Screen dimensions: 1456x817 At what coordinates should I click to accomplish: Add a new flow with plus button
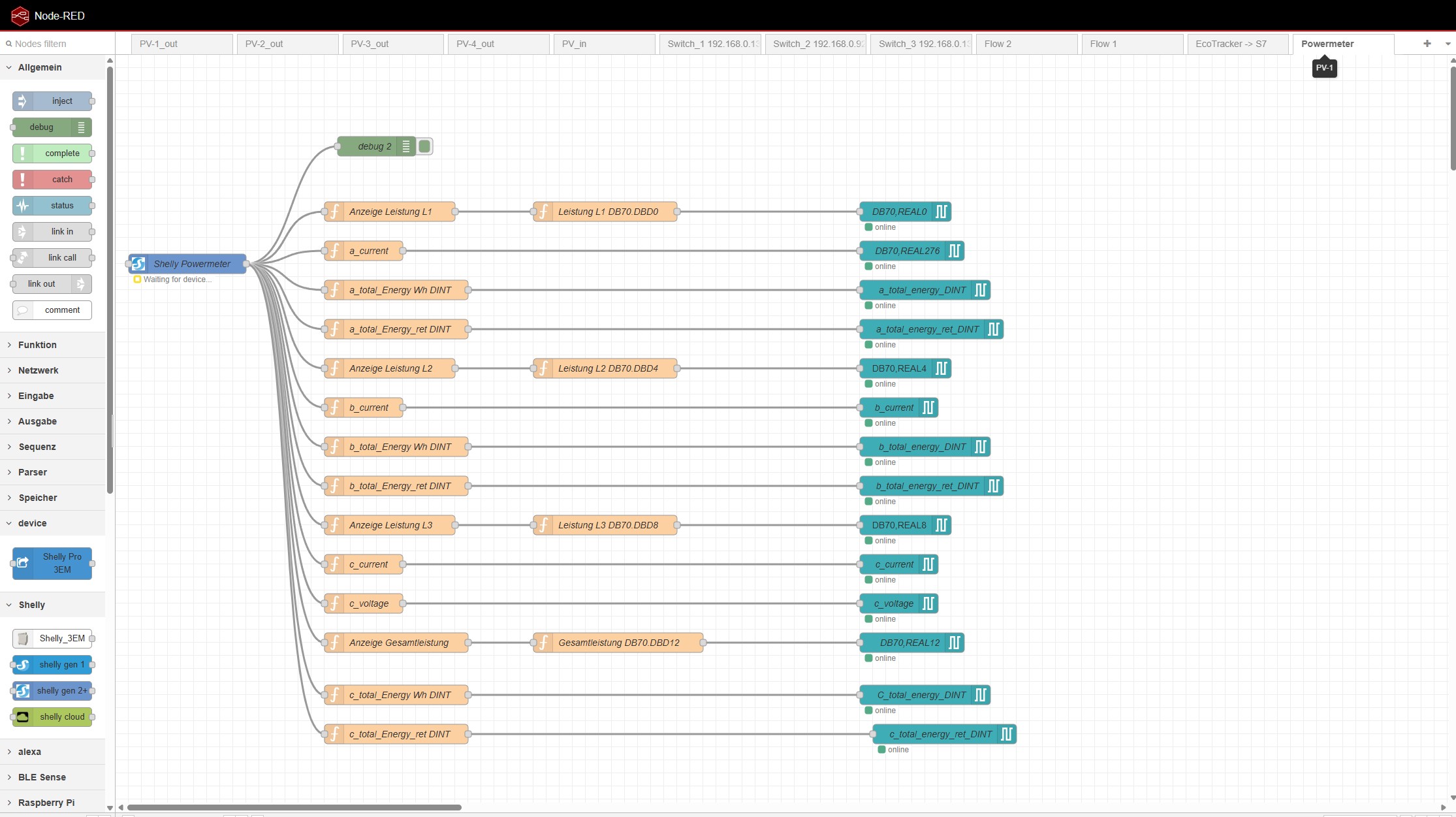tap(1427, 44)
